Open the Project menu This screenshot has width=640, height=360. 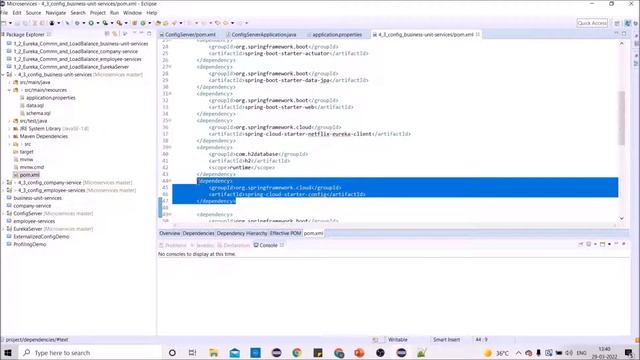click(x=98, y=13)
